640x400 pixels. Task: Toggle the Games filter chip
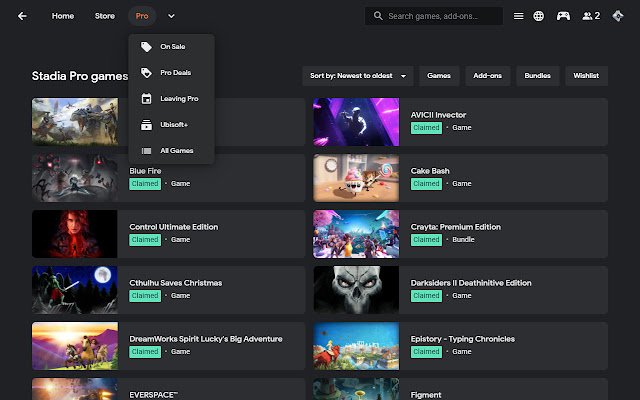point(439,76)
